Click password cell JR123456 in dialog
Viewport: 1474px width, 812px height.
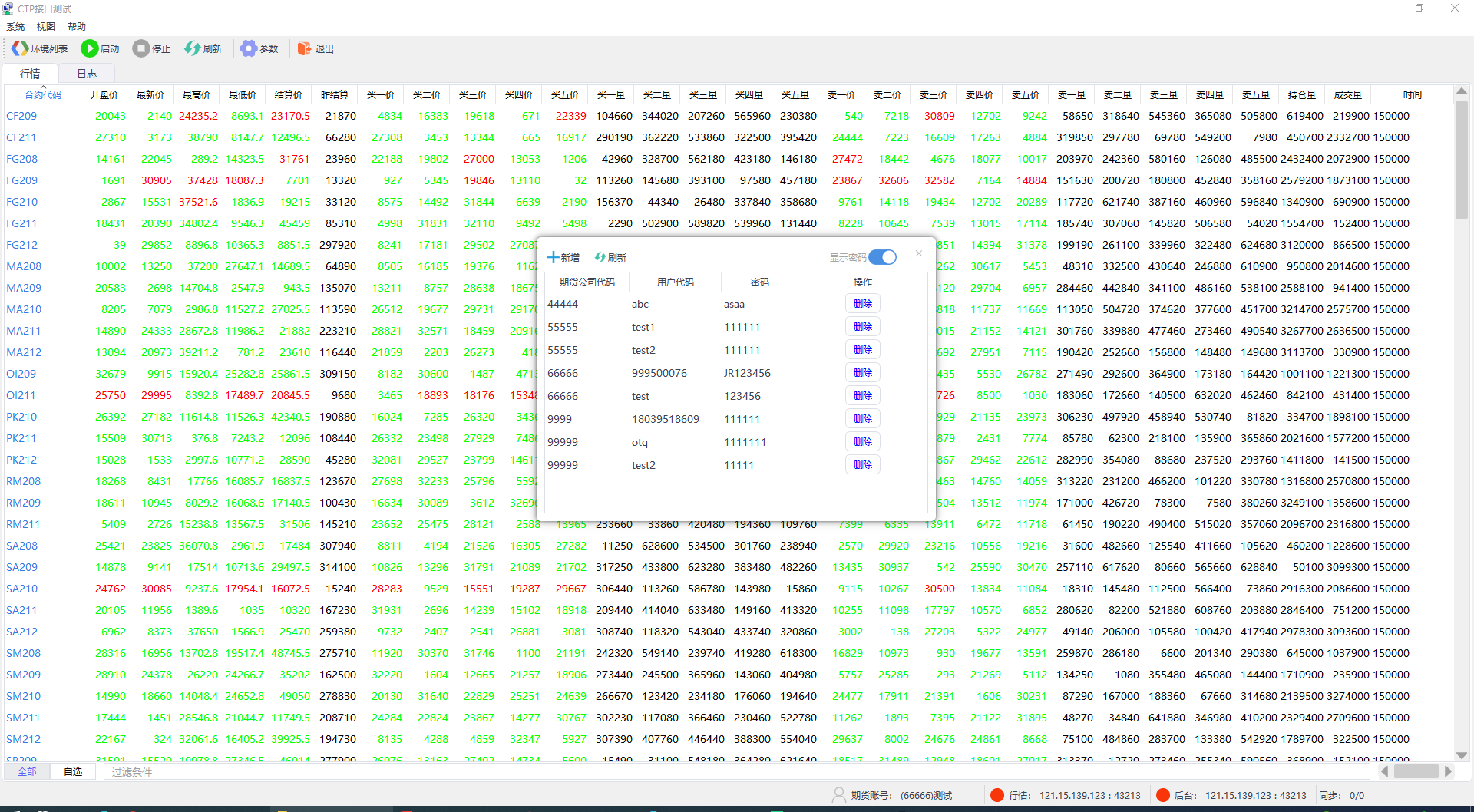tap(747, 373)
